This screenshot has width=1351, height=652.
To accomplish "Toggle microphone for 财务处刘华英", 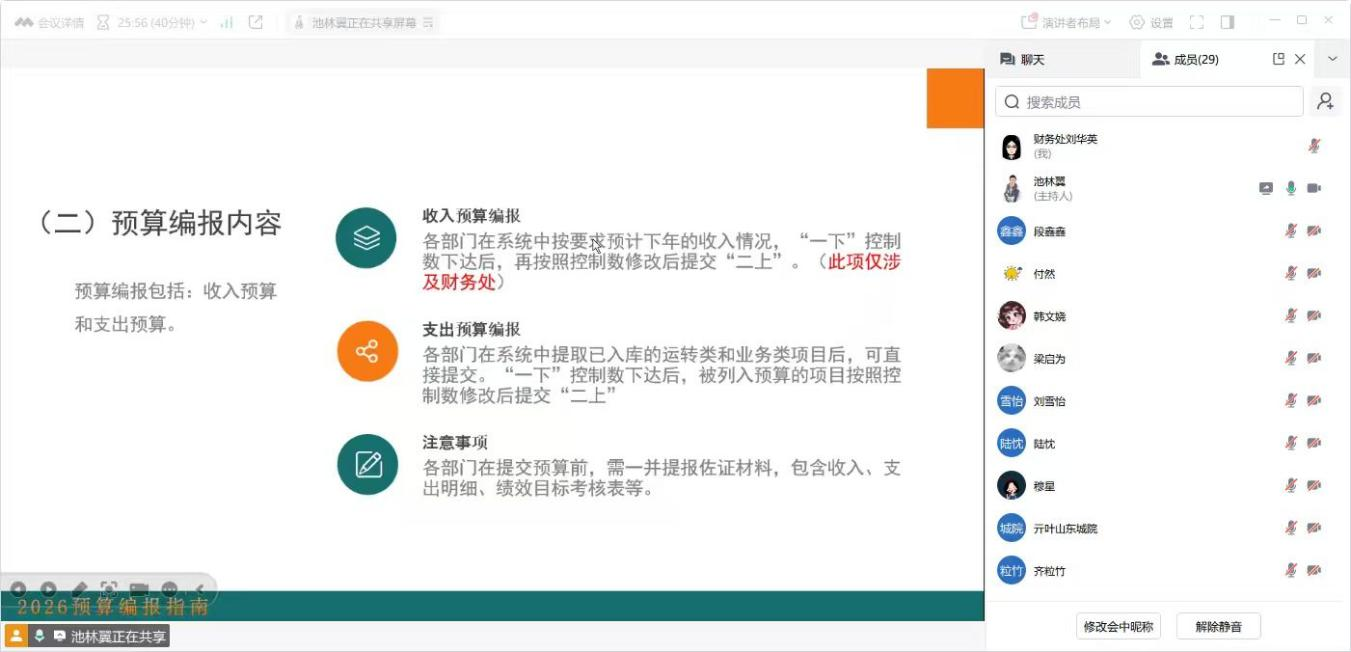I will [1314, 146].
